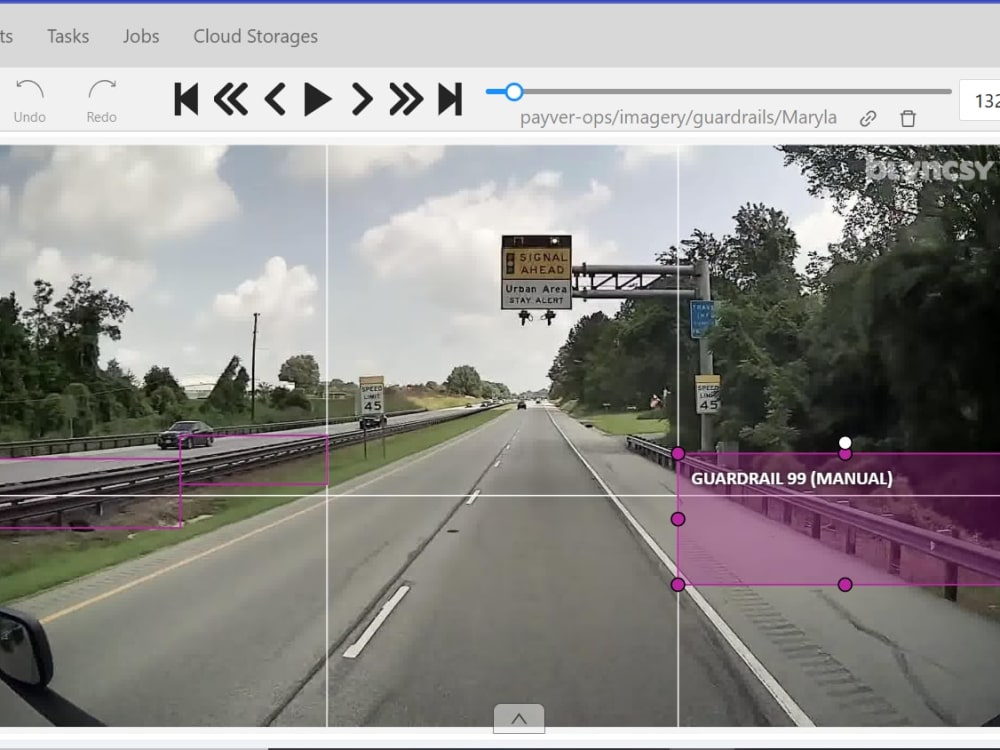The image size is (1000, 750).
Task: Redo the last annotation action
Action: (101, 101)
